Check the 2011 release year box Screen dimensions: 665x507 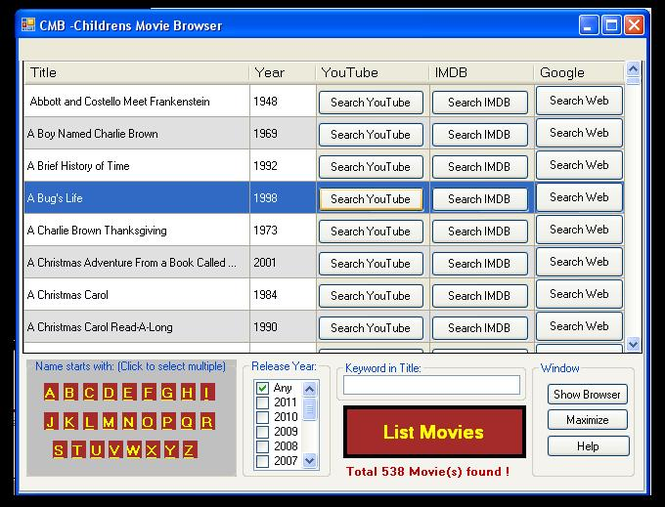263,402
